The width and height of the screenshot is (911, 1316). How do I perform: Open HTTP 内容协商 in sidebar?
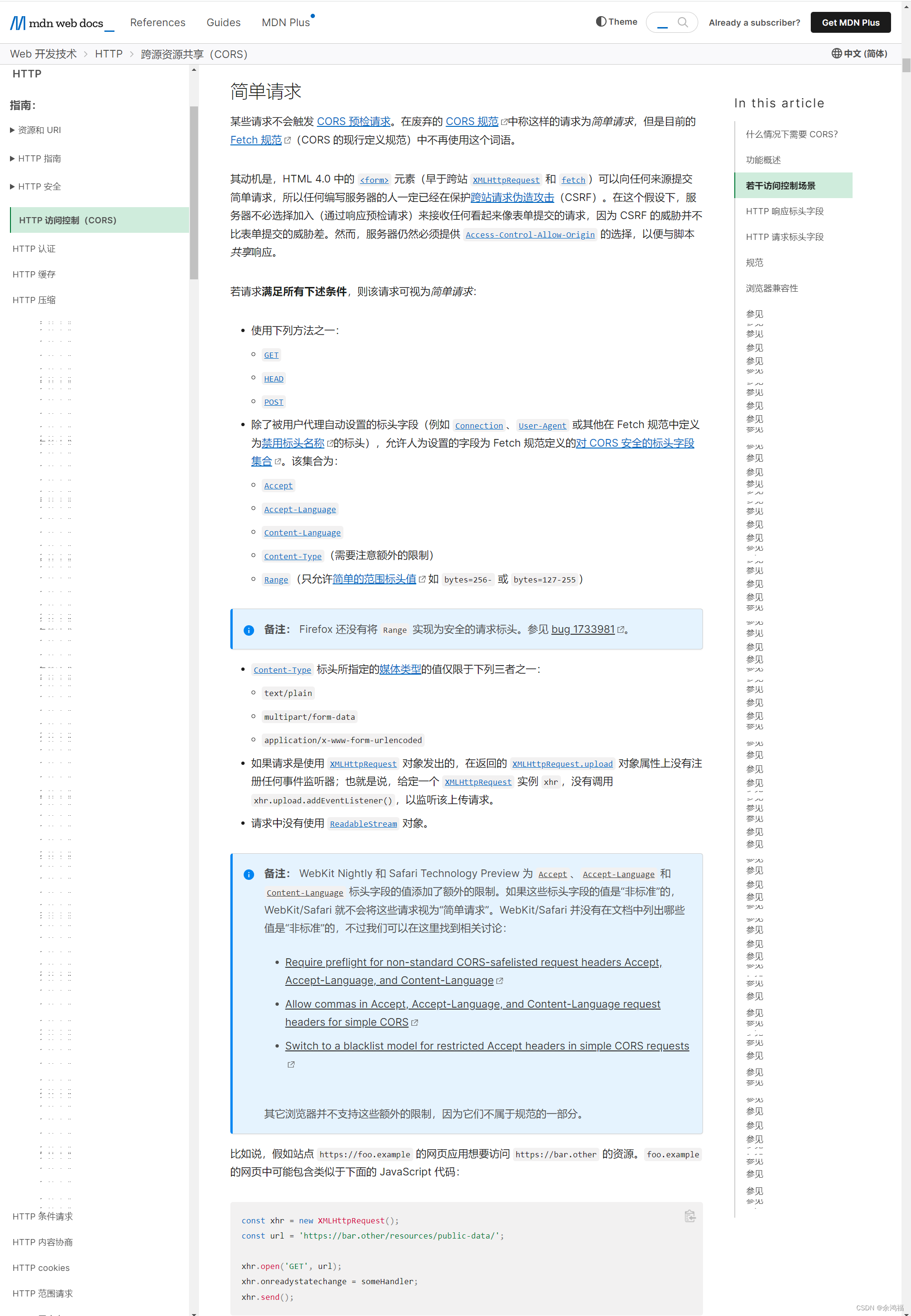pyautogui.click(x=43, y=1242)
